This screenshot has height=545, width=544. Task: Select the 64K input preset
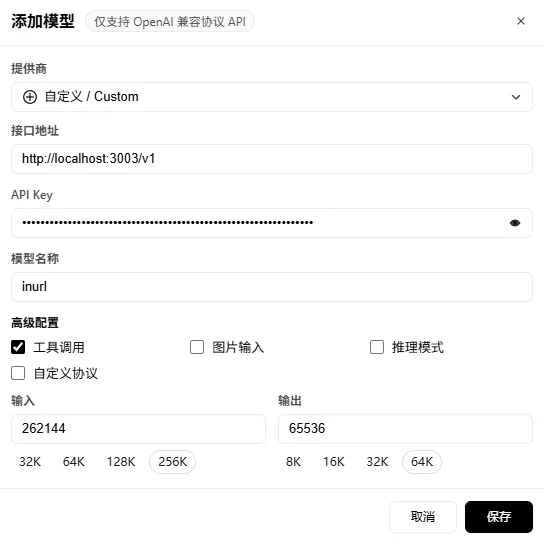pyautogui.click(x=74, y=462)
